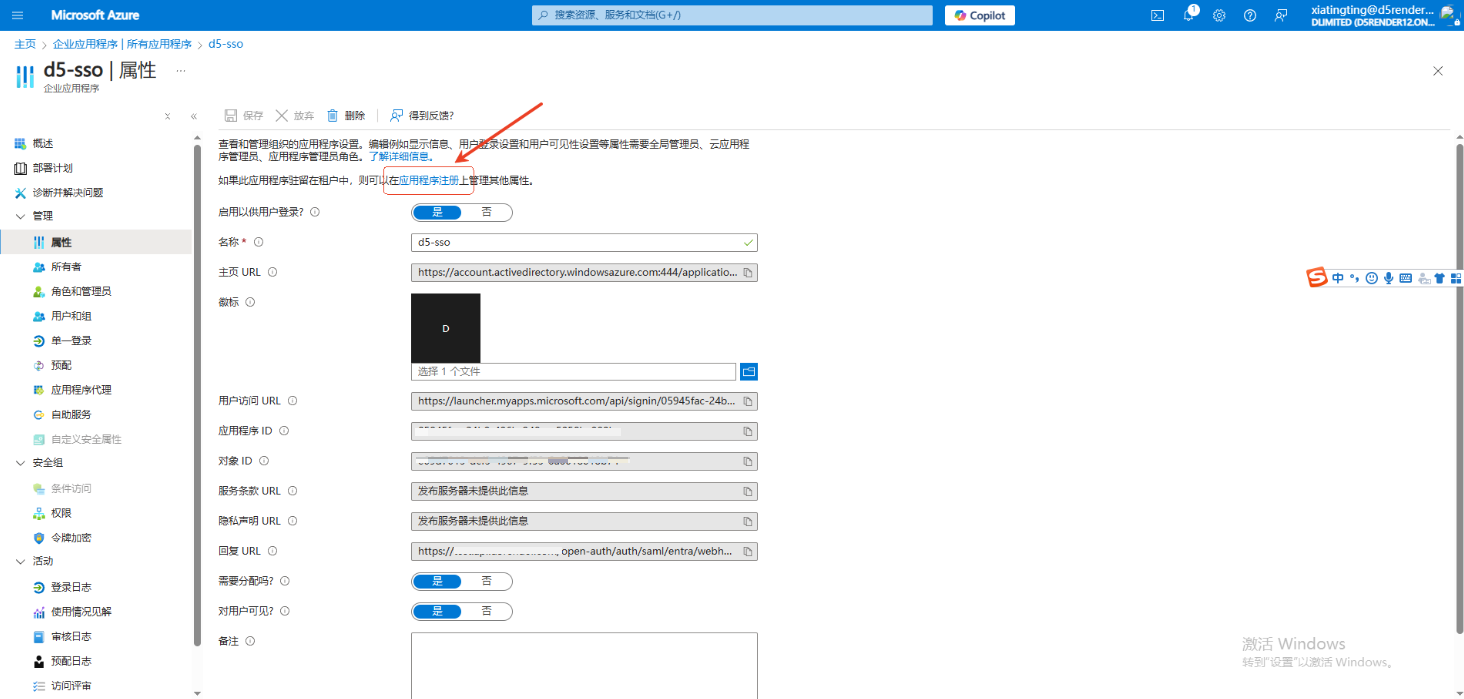This screenshot has width=1464, height=699.
Task: Open the Azure portal hamburger menu
Action: tap(18, 15)
